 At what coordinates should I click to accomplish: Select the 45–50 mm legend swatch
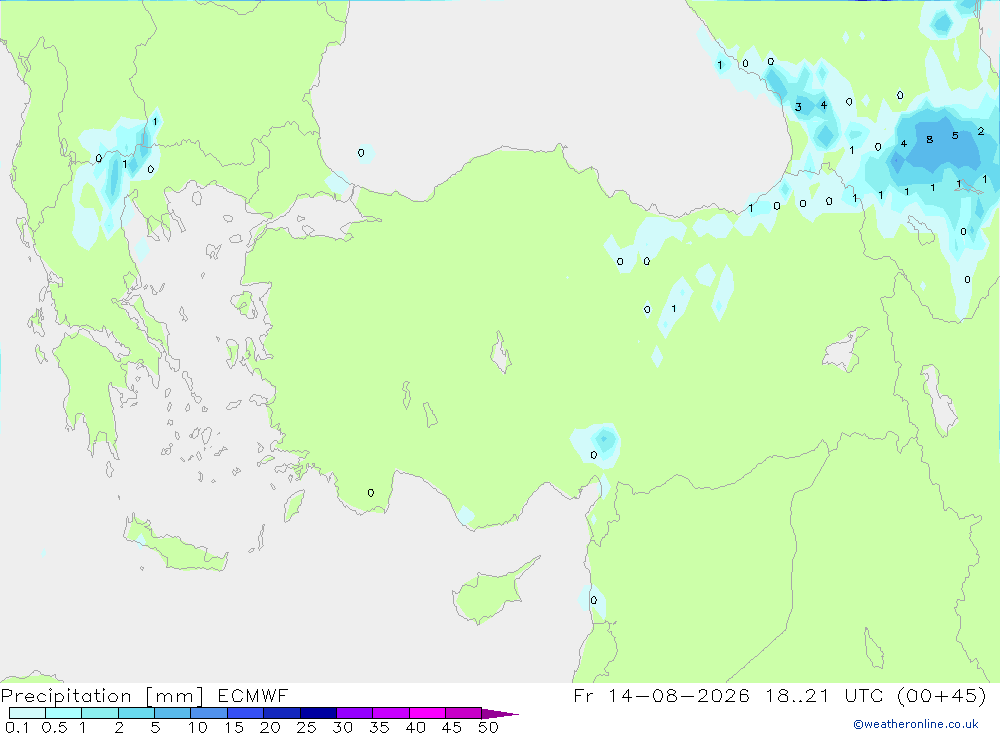click(464, 713)
